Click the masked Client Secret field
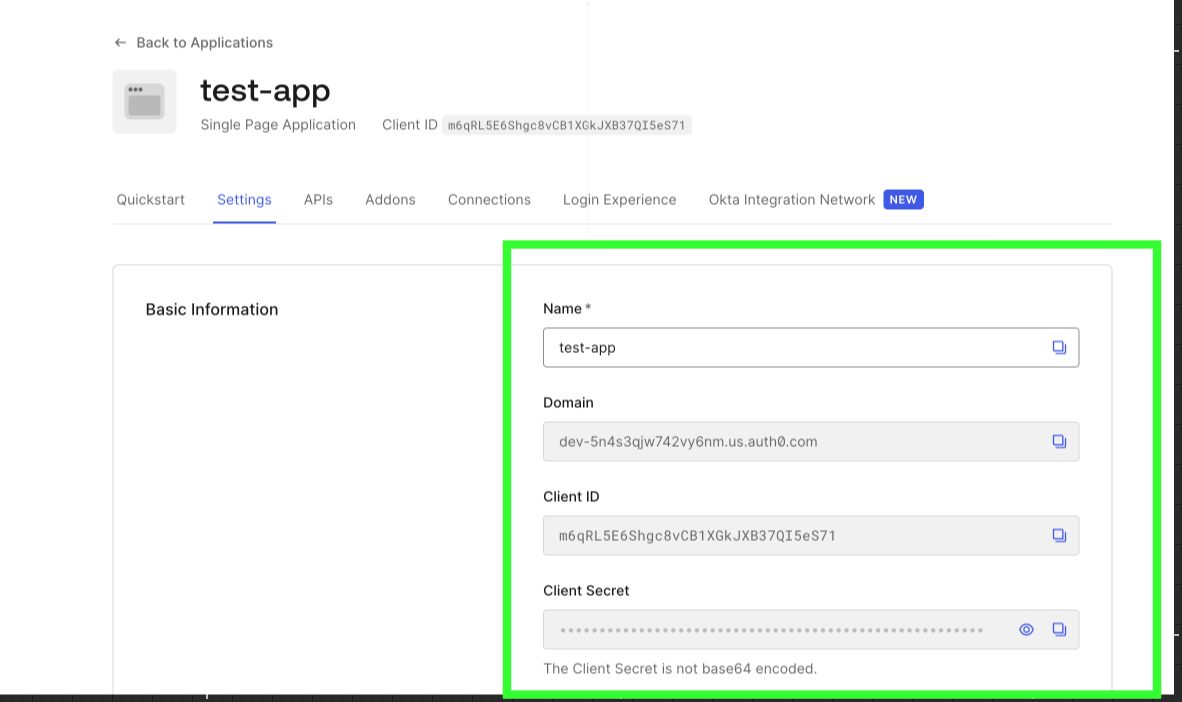The width and height of the screenshot is (1182, 702). [811, 630]
